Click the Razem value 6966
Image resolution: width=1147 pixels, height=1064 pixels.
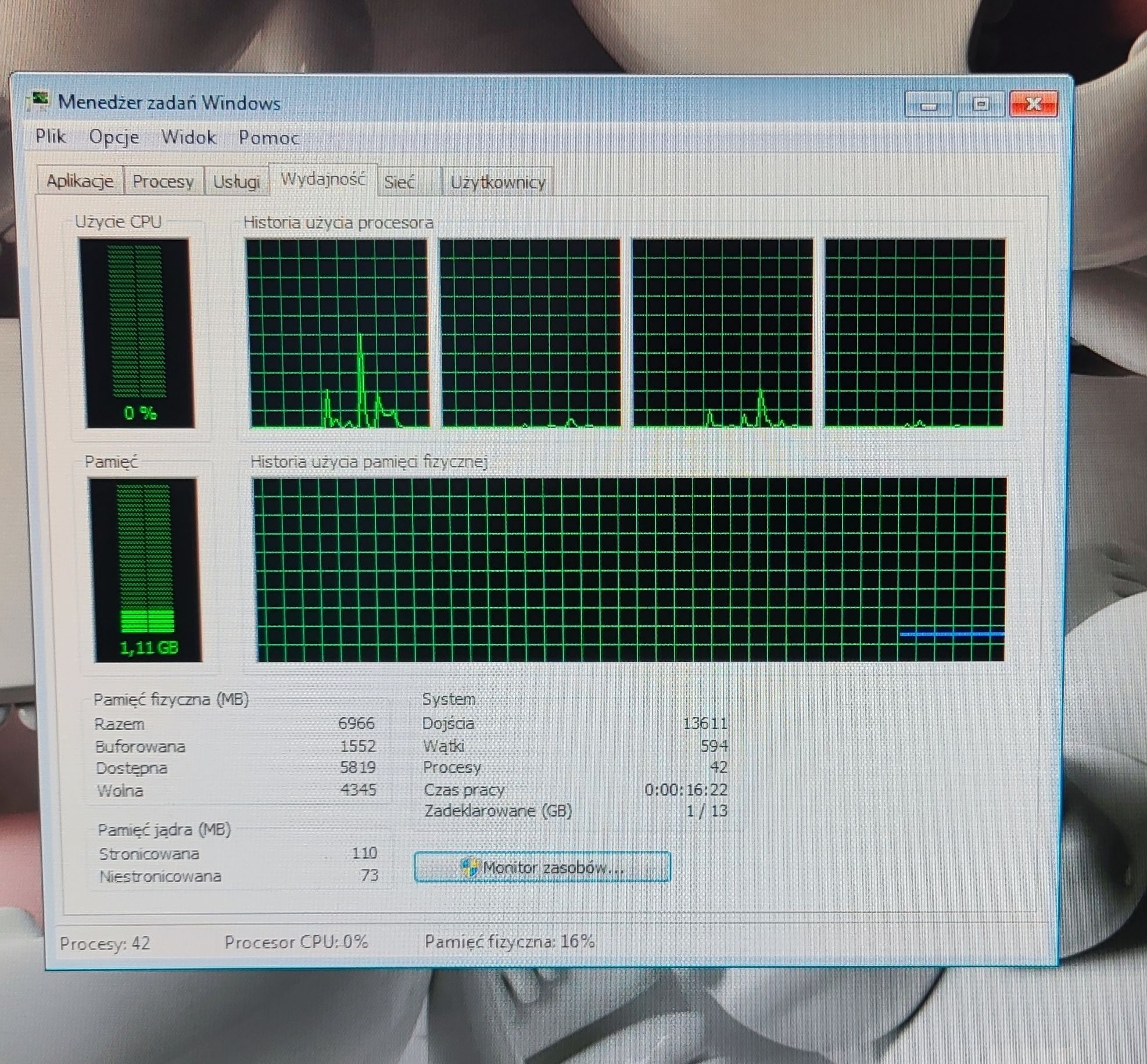tap(356, 723)
